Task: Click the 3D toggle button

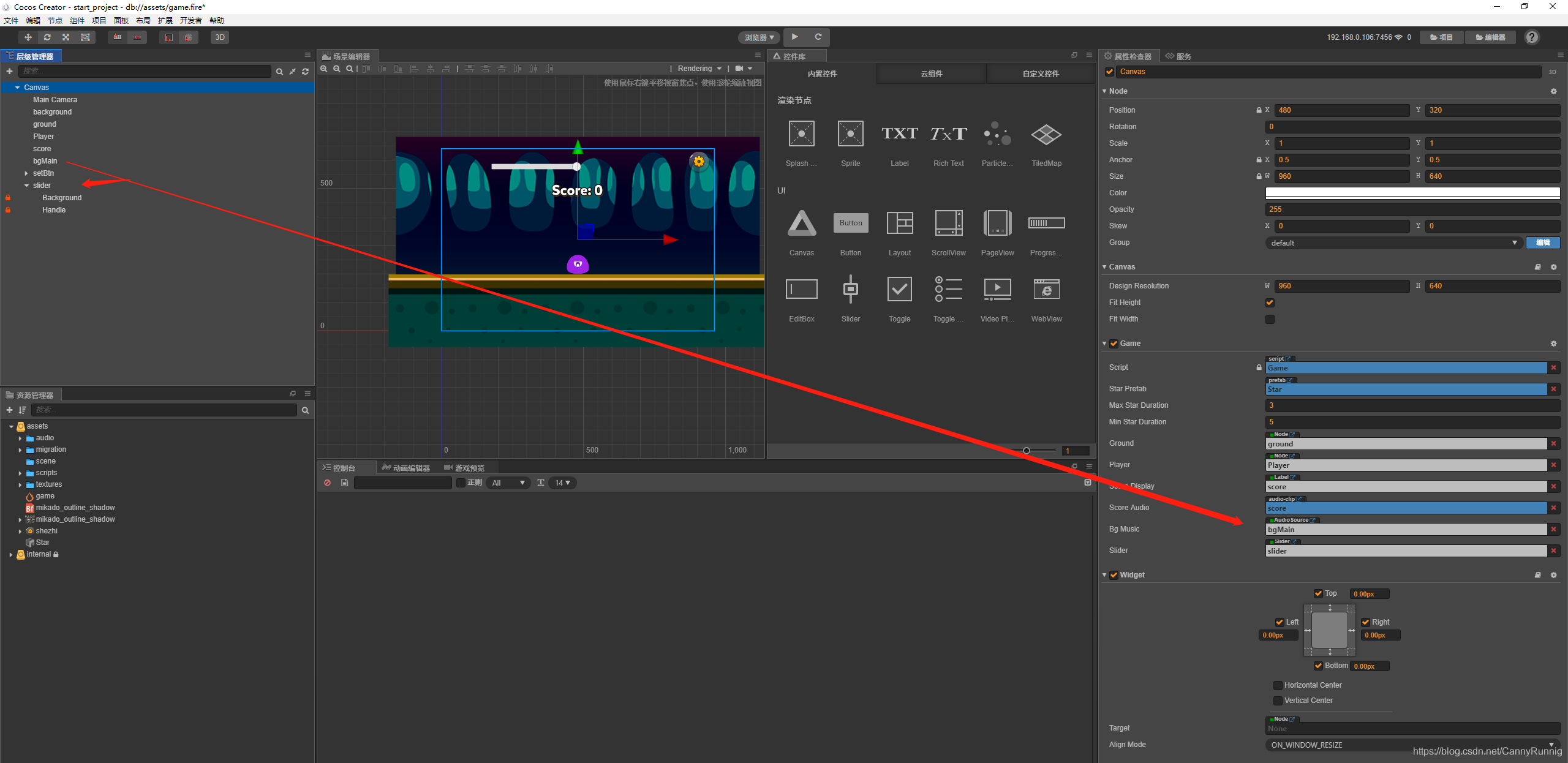Action: 220,37
